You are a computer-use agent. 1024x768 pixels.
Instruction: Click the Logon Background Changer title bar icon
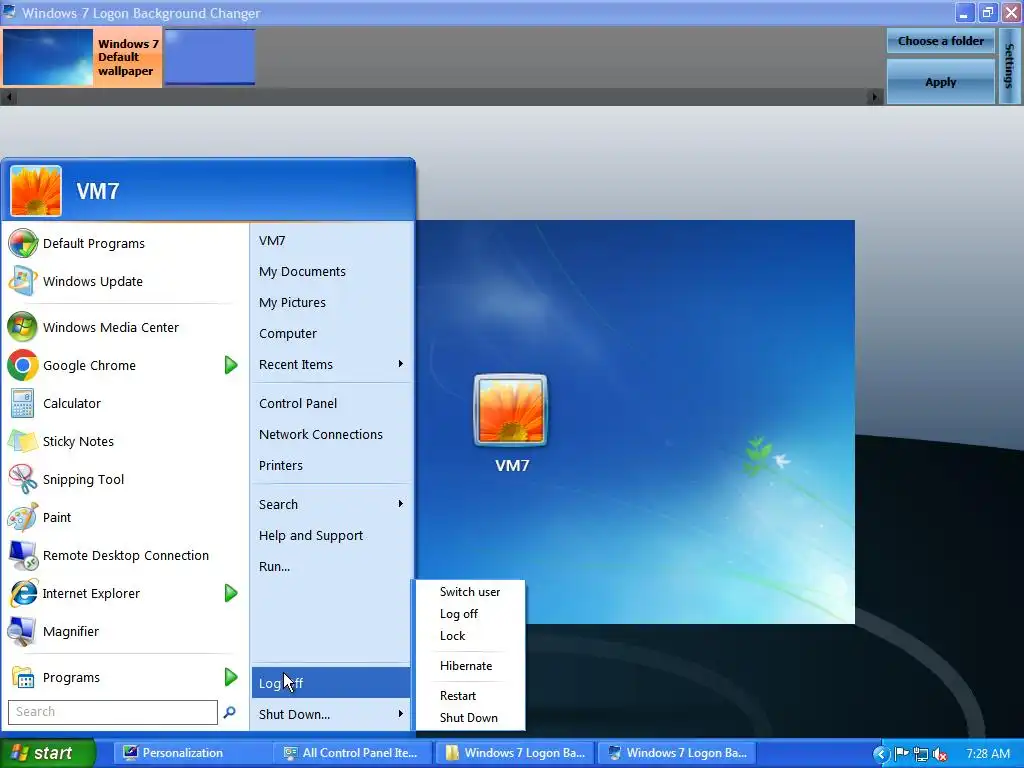[x=9, y=12]
